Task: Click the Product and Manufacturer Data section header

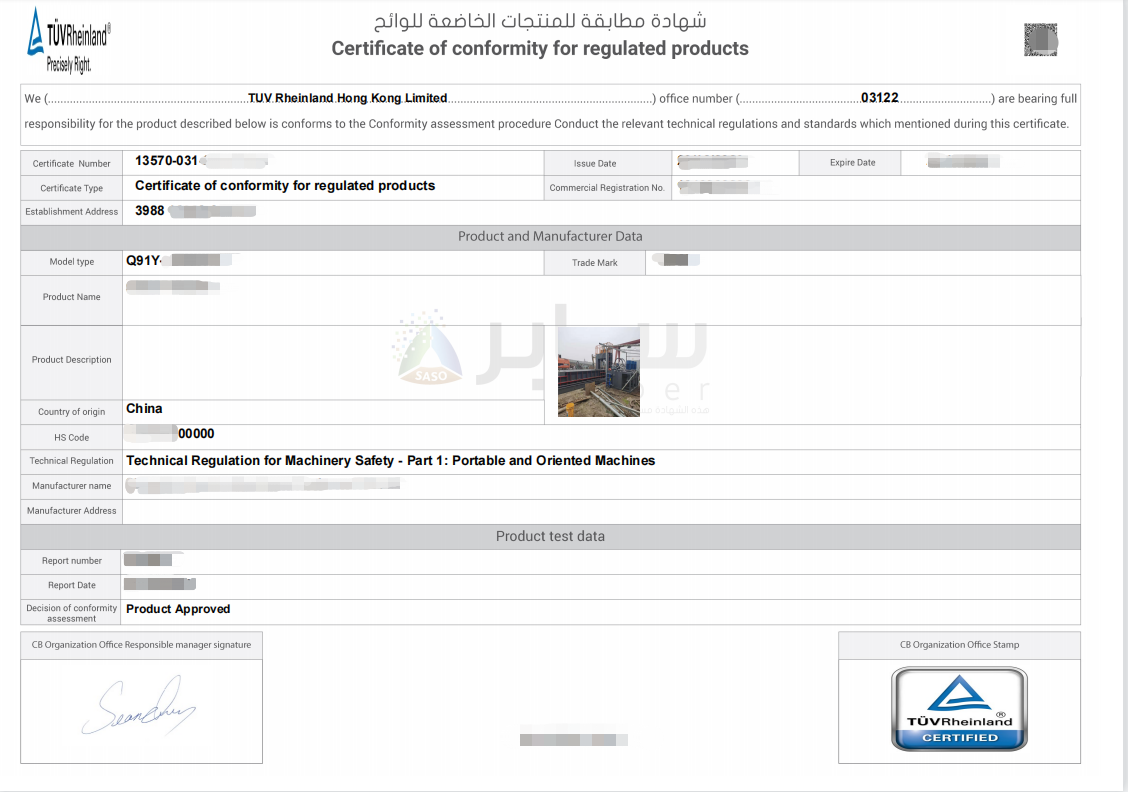Action: pos(550,237)
